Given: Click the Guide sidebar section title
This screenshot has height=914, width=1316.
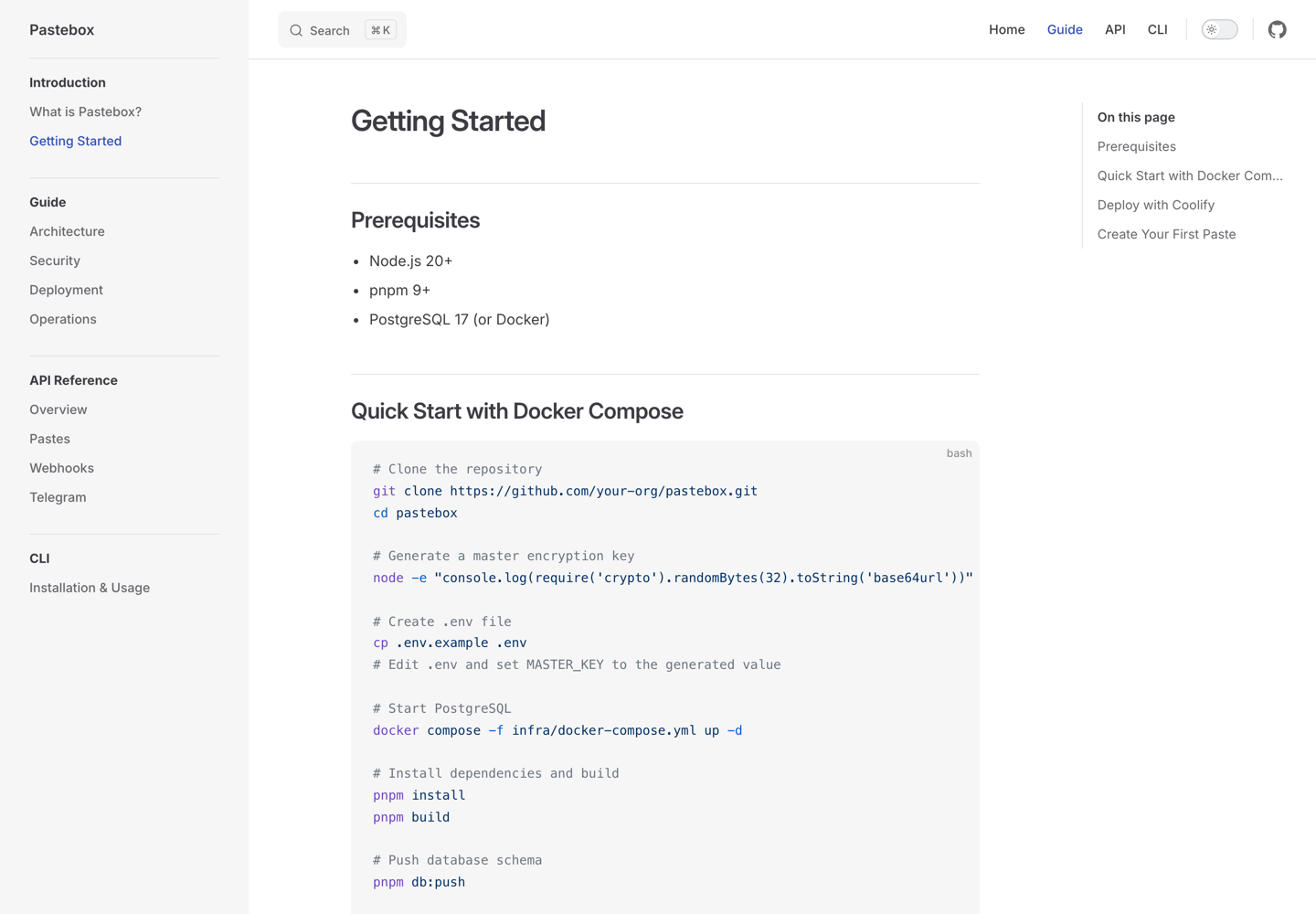Looking at the screenshot, I should click(x=48, y=202).
